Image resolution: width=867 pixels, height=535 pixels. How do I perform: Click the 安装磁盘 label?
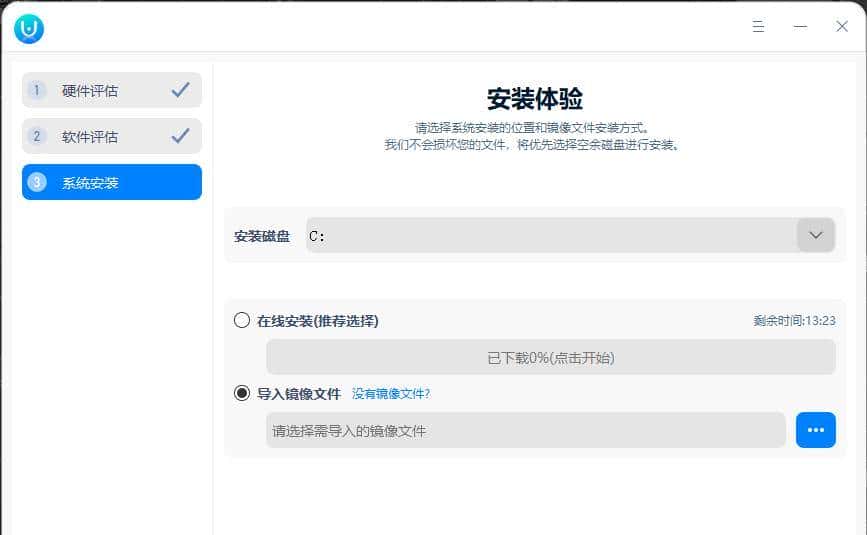click(262, 236)
